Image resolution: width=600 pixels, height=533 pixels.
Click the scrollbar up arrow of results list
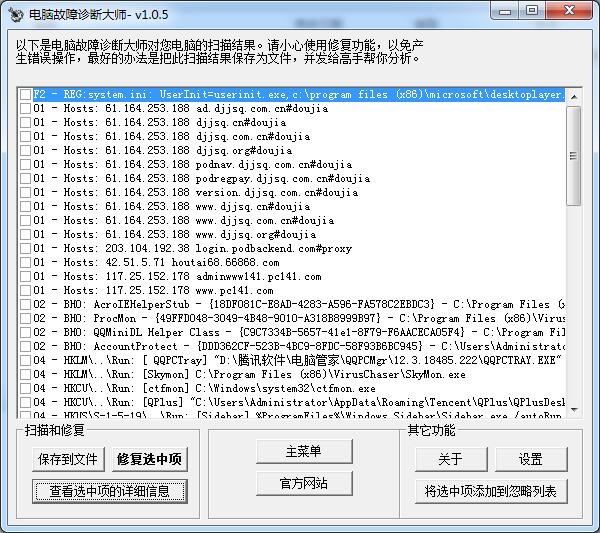click(x=574, y=97)
